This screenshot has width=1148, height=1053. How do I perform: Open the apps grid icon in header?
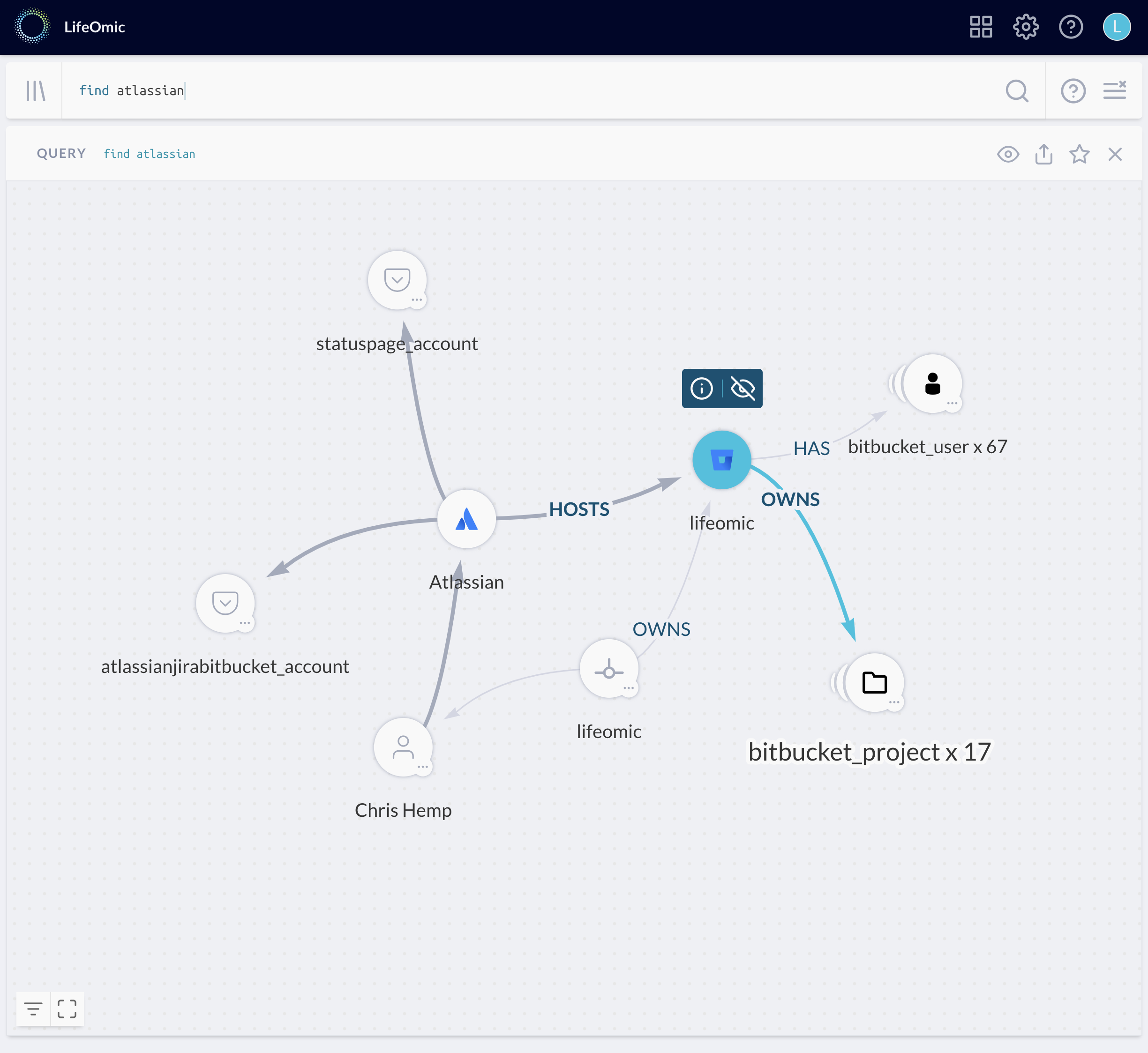click(980, 27)
